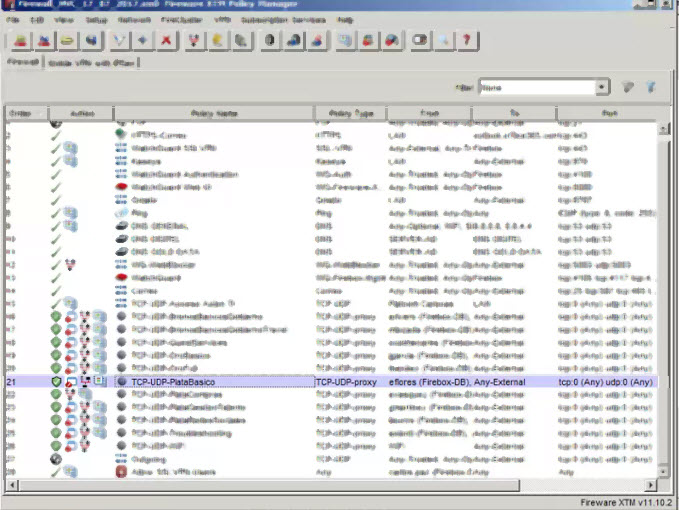Open the Network menu

click(x=134, y=20)
